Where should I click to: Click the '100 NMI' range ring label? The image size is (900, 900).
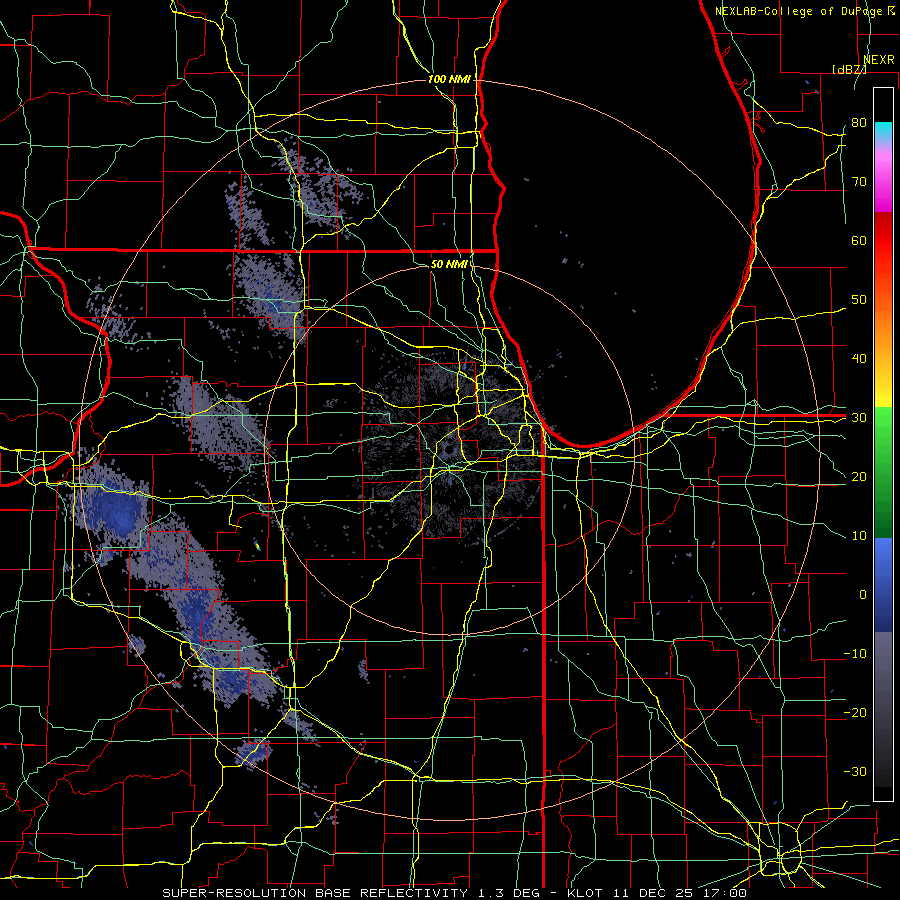(449, 79)
